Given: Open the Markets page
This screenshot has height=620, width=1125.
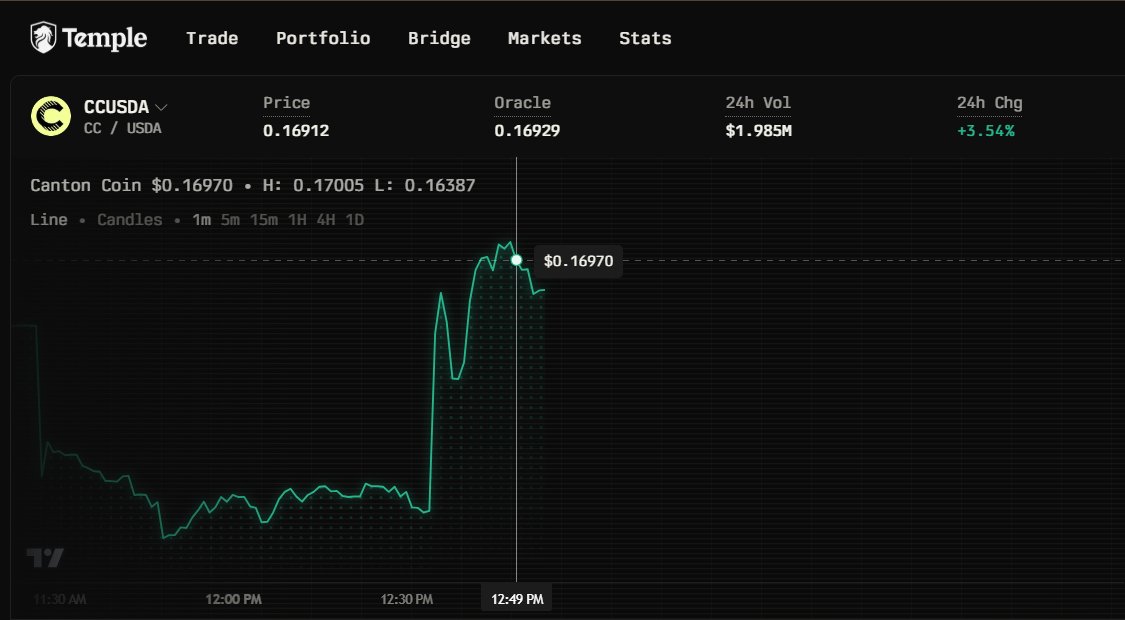Looking at the screenshot, I should 545,38.
